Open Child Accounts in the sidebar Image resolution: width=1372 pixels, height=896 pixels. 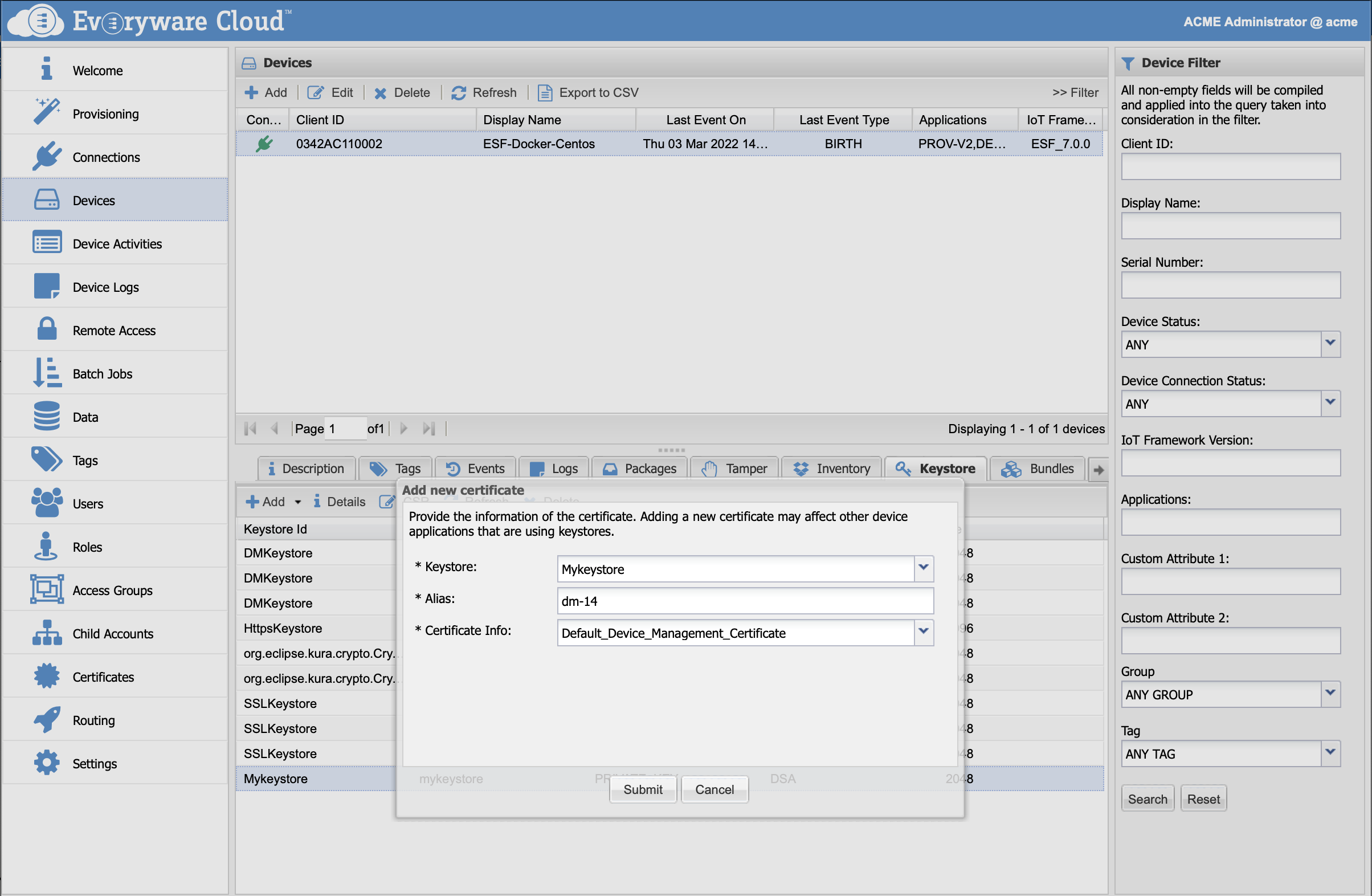pyautogui.click(x=115, y=633)
